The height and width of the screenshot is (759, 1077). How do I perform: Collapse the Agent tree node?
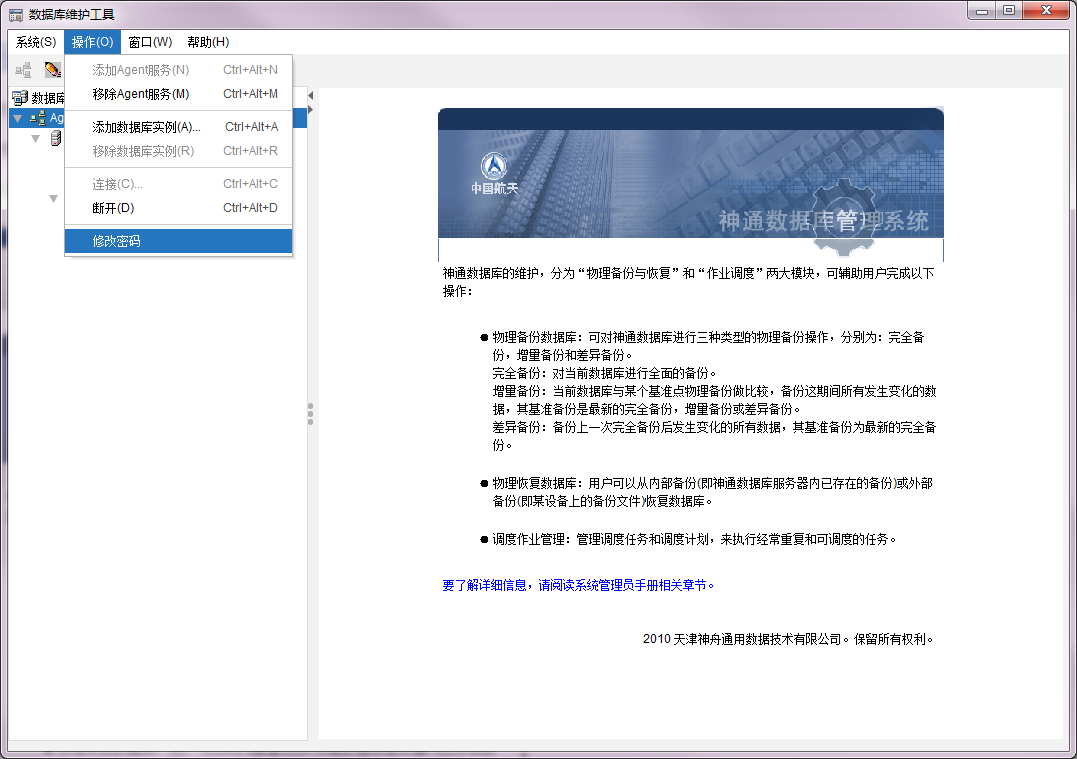17,118
